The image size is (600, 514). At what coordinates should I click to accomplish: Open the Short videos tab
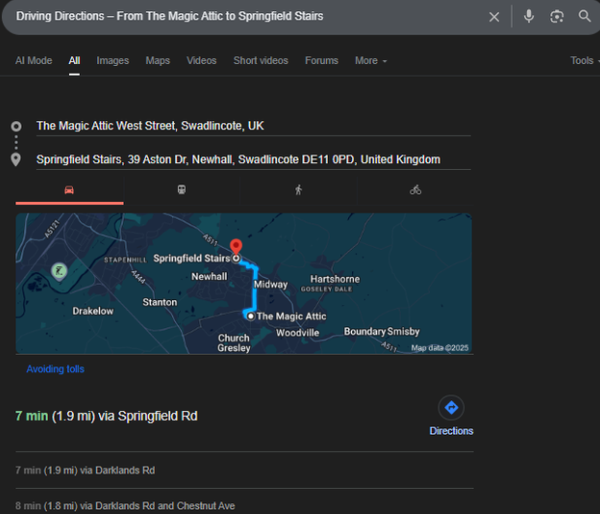pyautogui.click(x=261, y=60)
